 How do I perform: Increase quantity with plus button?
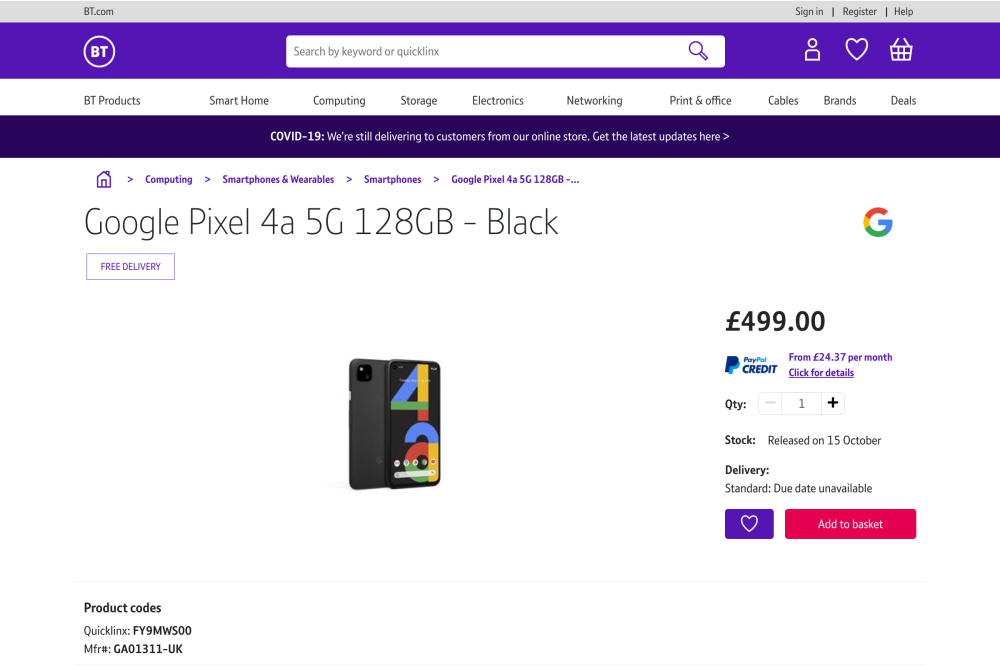point(834,404)
